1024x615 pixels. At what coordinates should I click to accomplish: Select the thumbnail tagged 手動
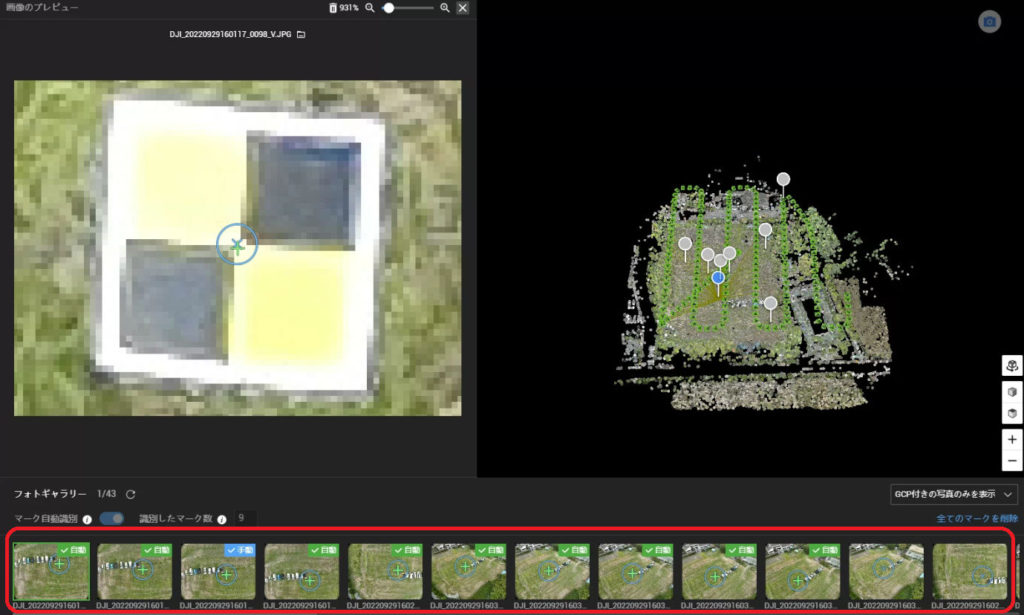(218, 571)
